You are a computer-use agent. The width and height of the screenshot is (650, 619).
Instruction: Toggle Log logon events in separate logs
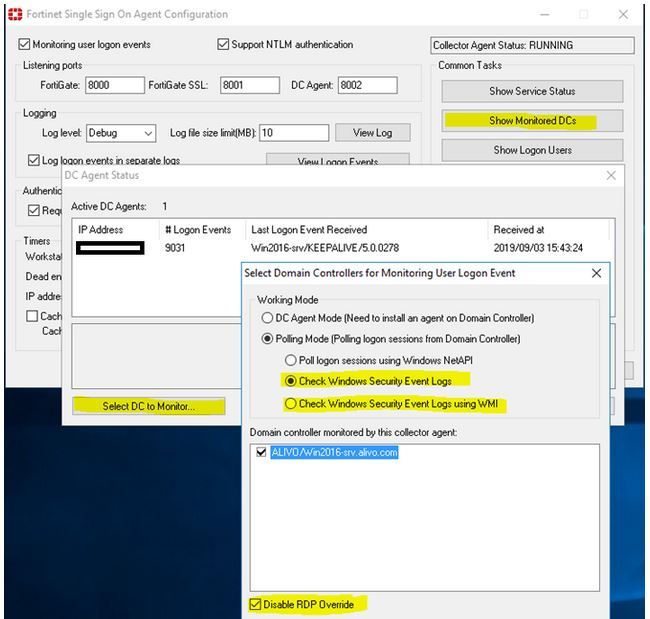point(33,160)
